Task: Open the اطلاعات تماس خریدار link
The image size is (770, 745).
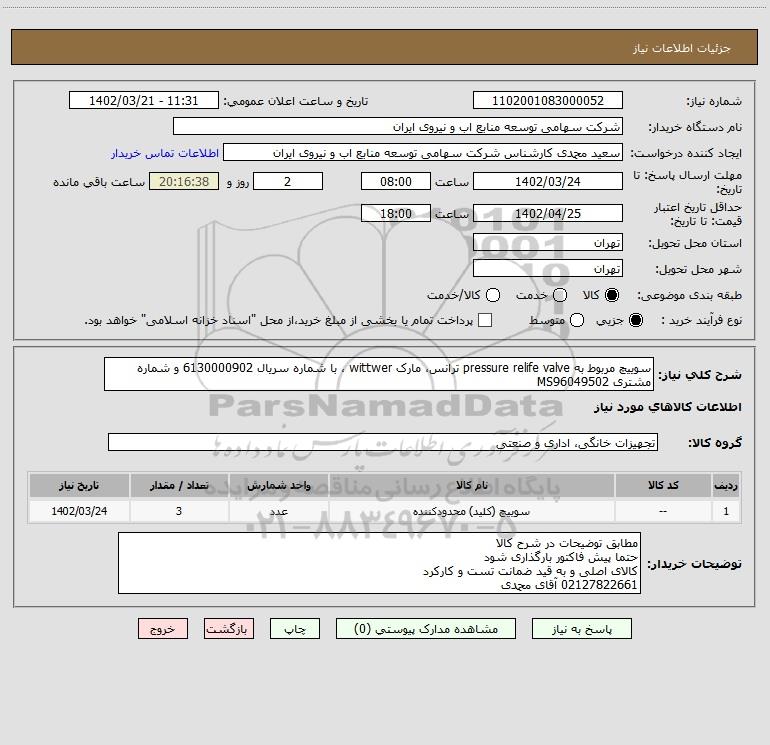Action: pos(165,153)
